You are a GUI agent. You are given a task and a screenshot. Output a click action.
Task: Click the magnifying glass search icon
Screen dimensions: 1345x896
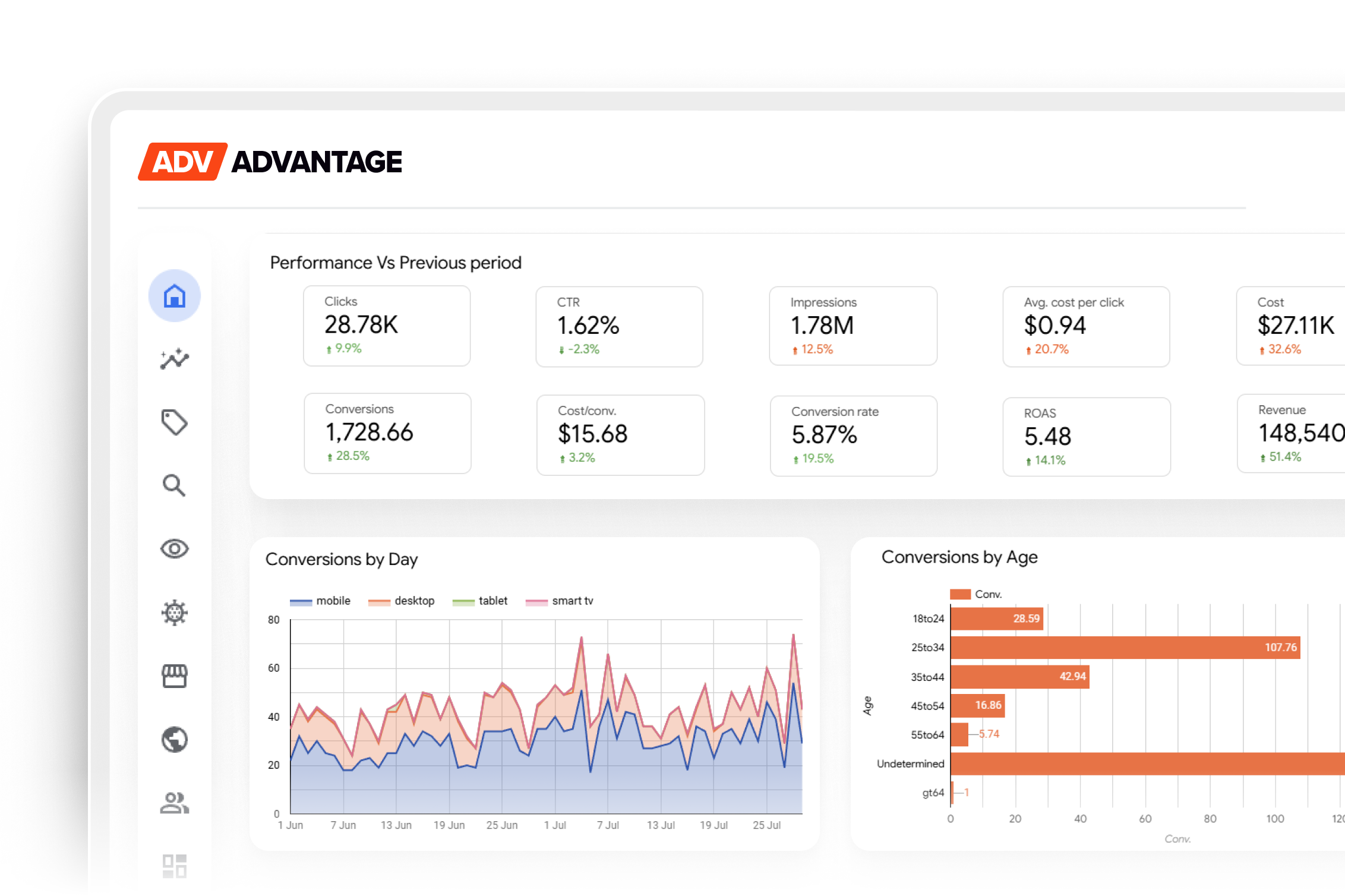pos(174,485)
